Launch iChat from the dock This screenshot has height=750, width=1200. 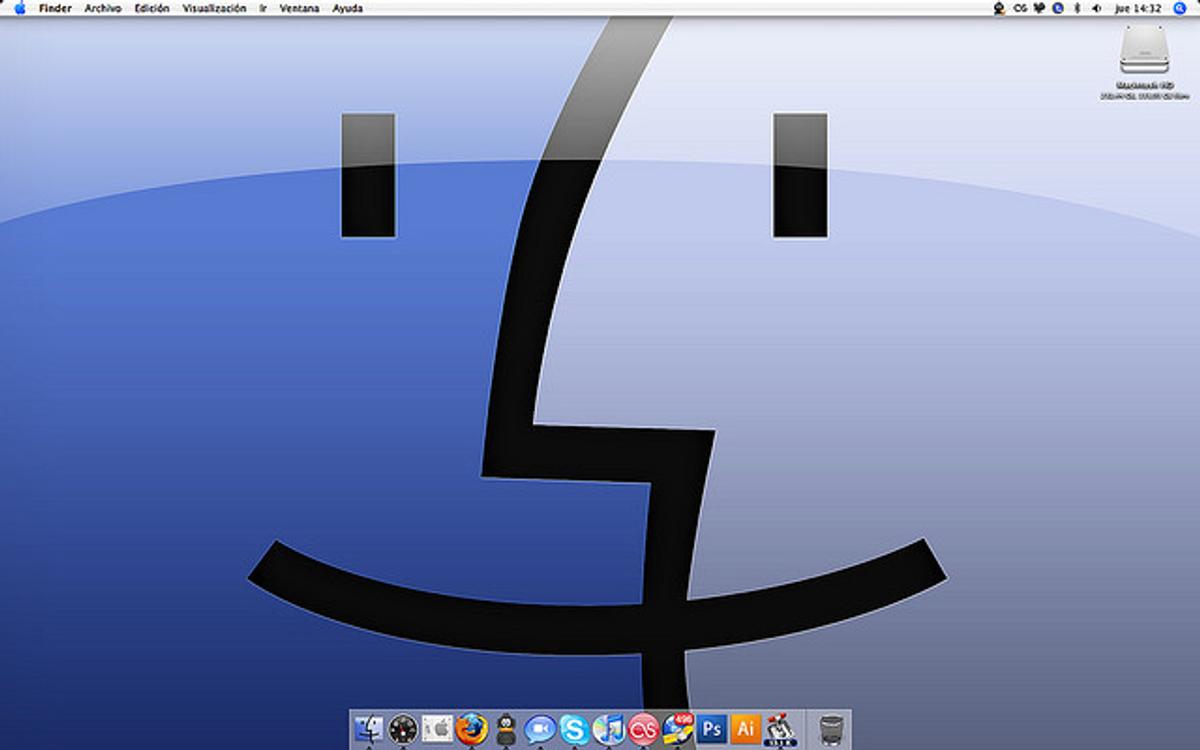coord(539,730)
